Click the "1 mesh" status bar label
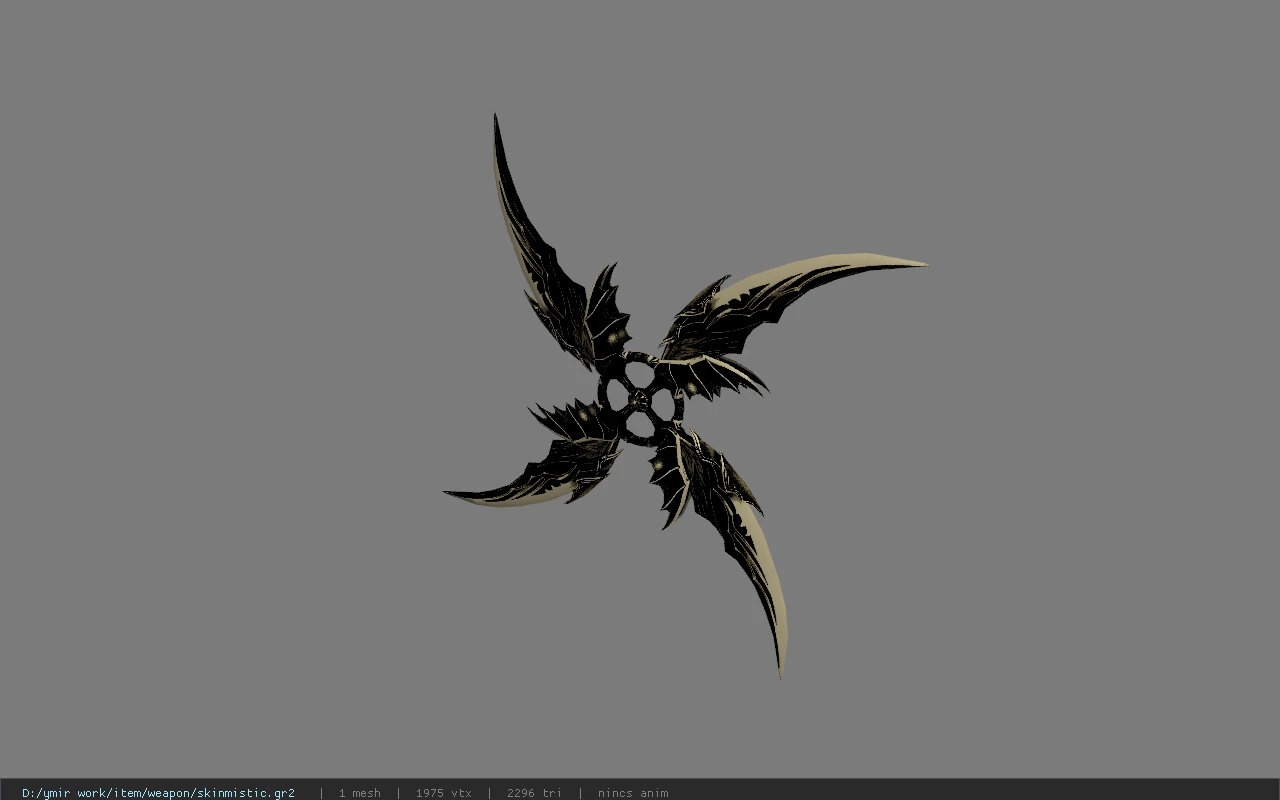1280x800 pixels. 359,793
